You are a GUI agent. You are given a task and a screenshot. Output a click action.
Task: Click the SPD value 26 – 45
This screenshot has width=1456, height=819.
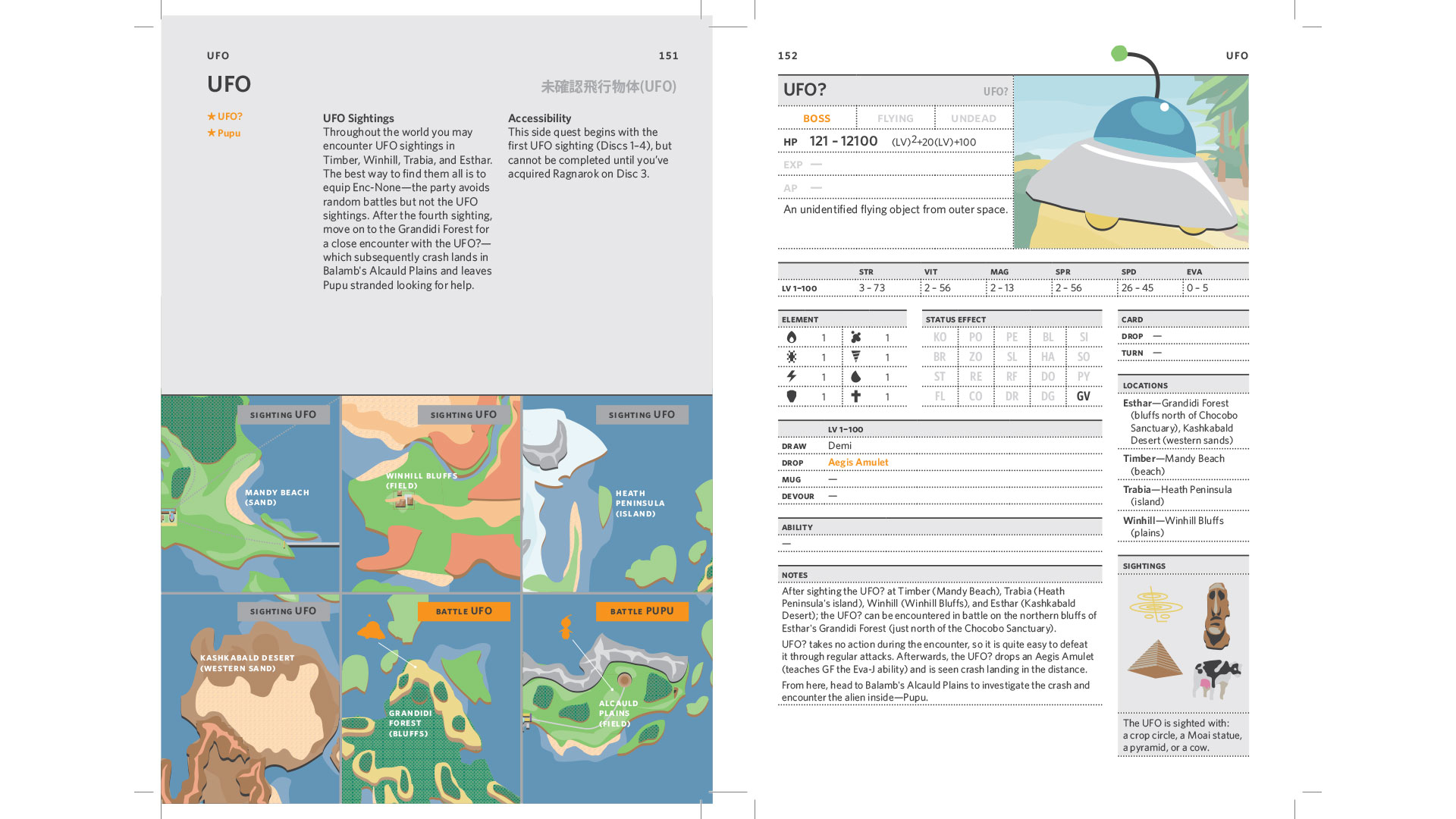click(x=1137, y=288)
